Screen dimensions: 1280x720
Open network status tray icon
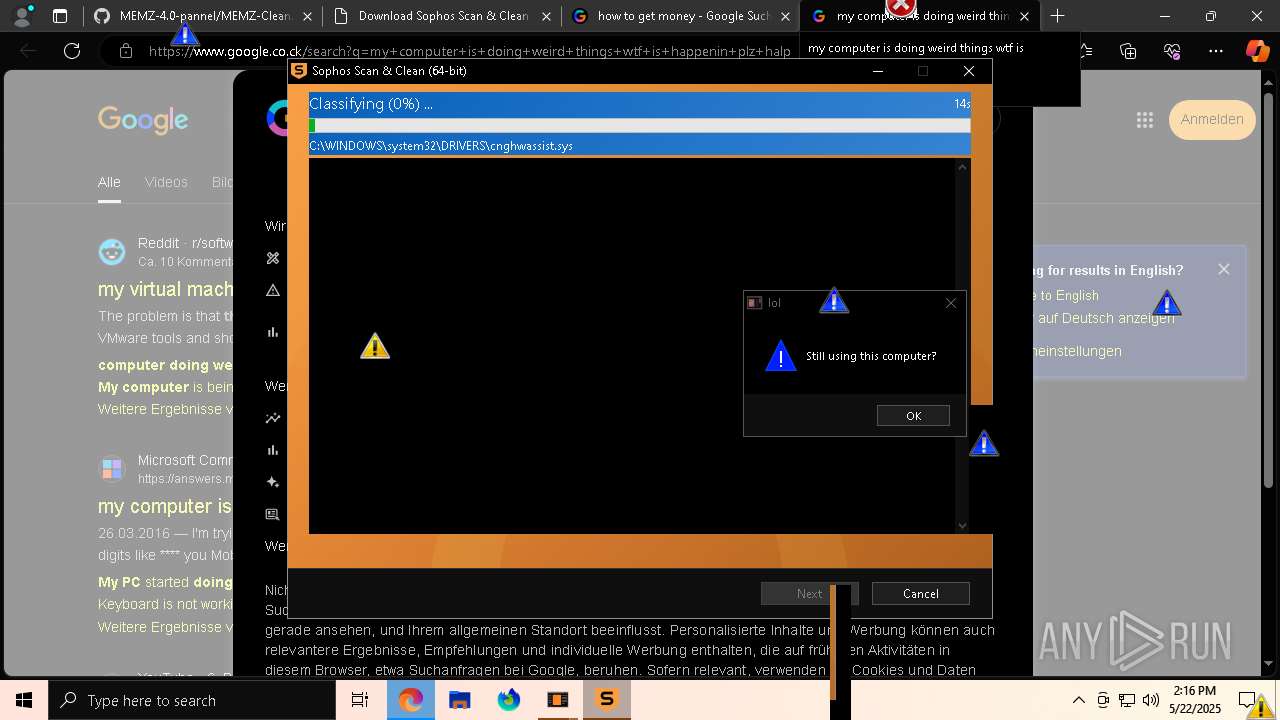click(1127, 700)
